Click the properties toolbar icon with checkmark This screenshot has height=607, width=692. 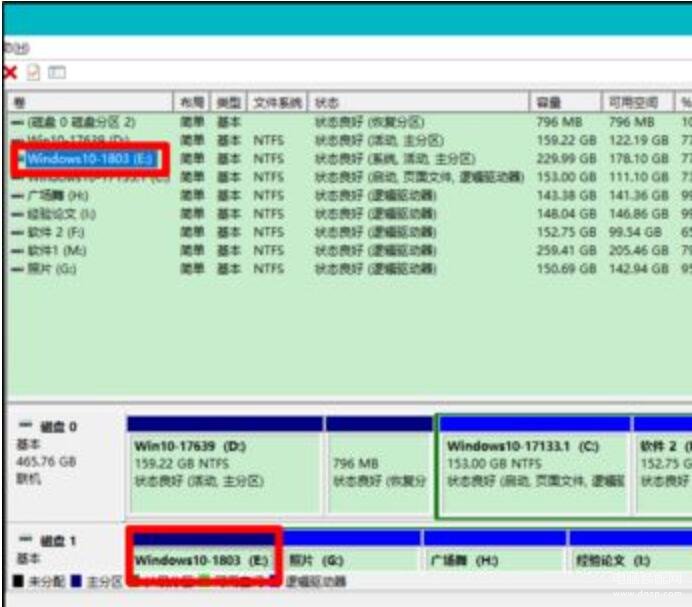pos(34,72)
